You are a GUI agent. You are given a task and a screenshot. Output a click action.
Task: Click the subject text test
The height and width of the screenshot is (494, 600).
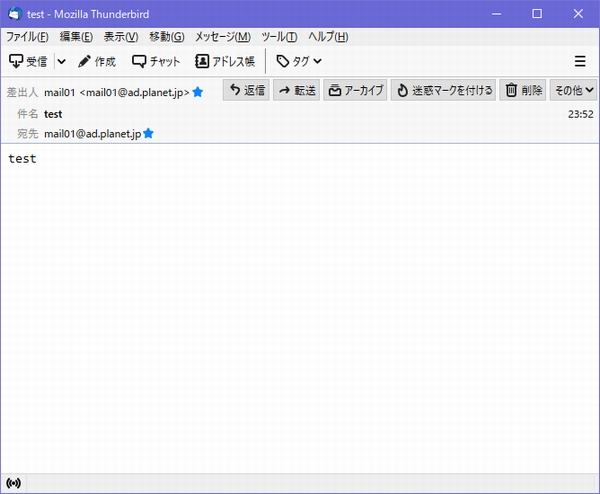pos(53,114)
